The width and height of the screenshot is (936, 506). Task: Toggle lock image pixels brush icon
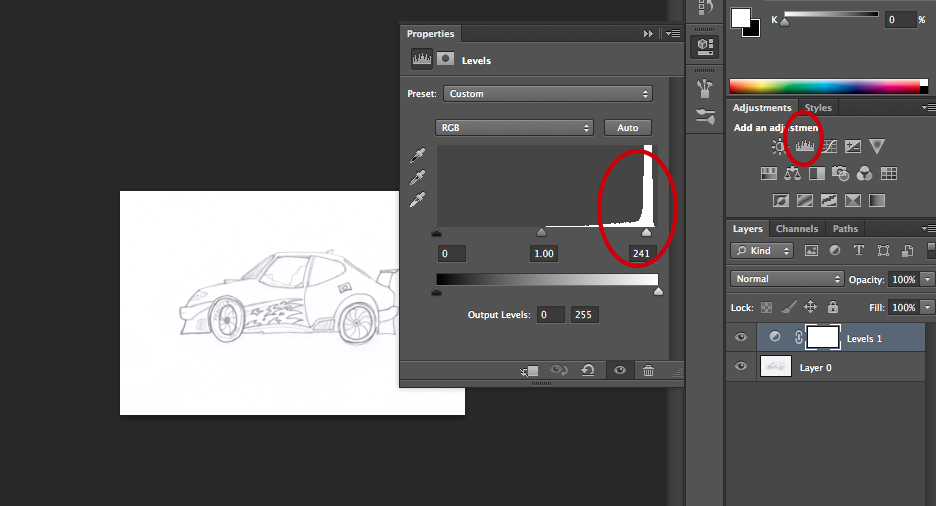pos(789,307)
